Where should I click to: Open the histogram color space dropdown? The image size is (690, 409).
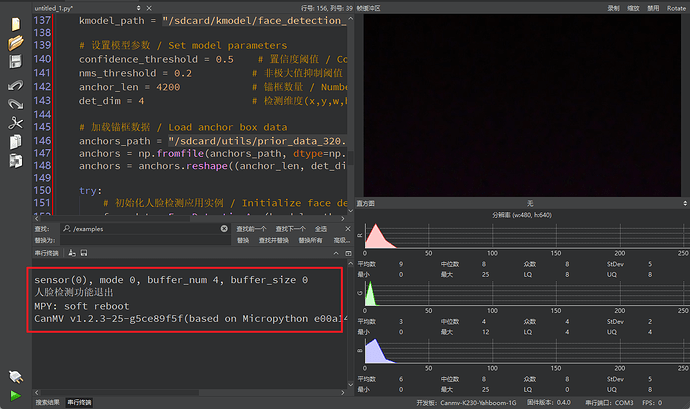(x=528, y=203)
